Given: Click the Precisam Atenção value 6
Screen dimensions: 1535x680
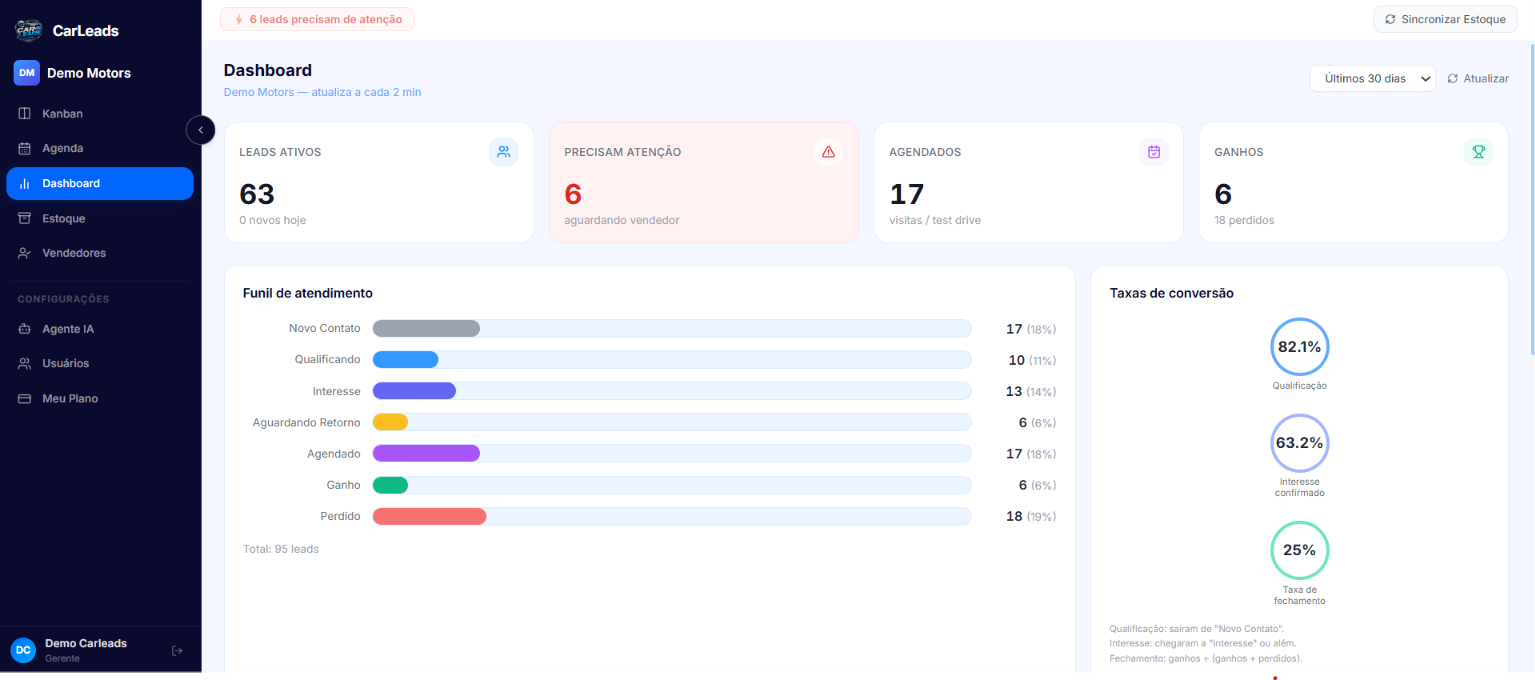Looking at the screenshot, I should (x=573, y=194).
